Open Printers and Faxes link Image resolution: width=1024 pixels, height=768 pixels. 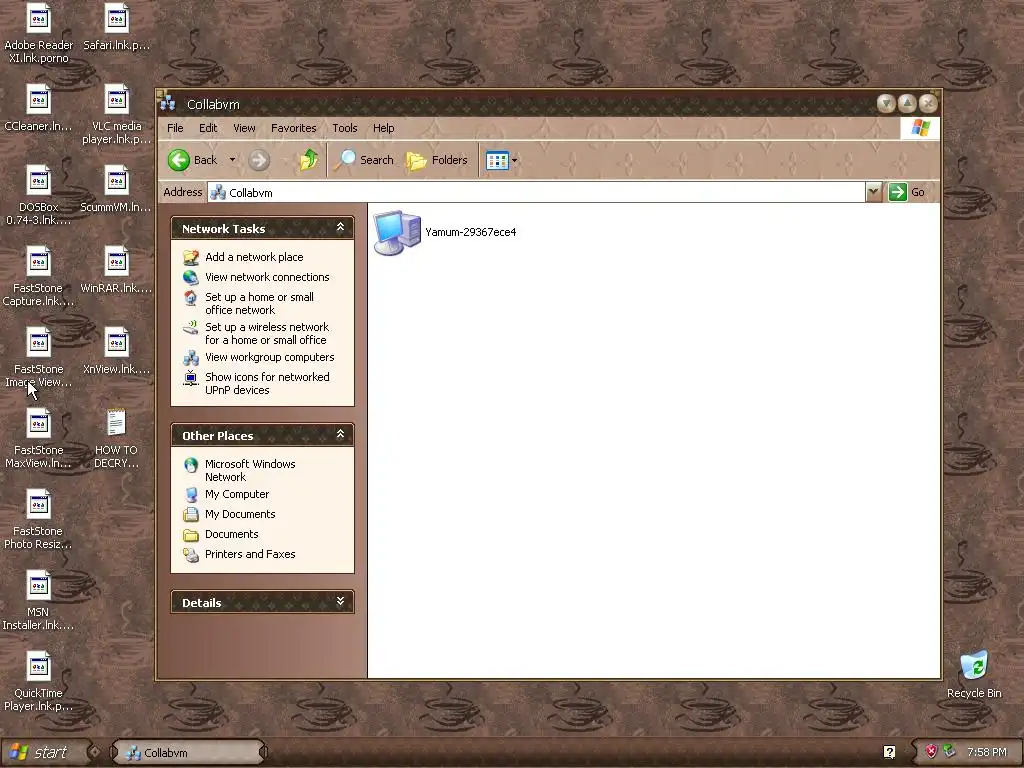pyautogui.click(x=250, y=554)
